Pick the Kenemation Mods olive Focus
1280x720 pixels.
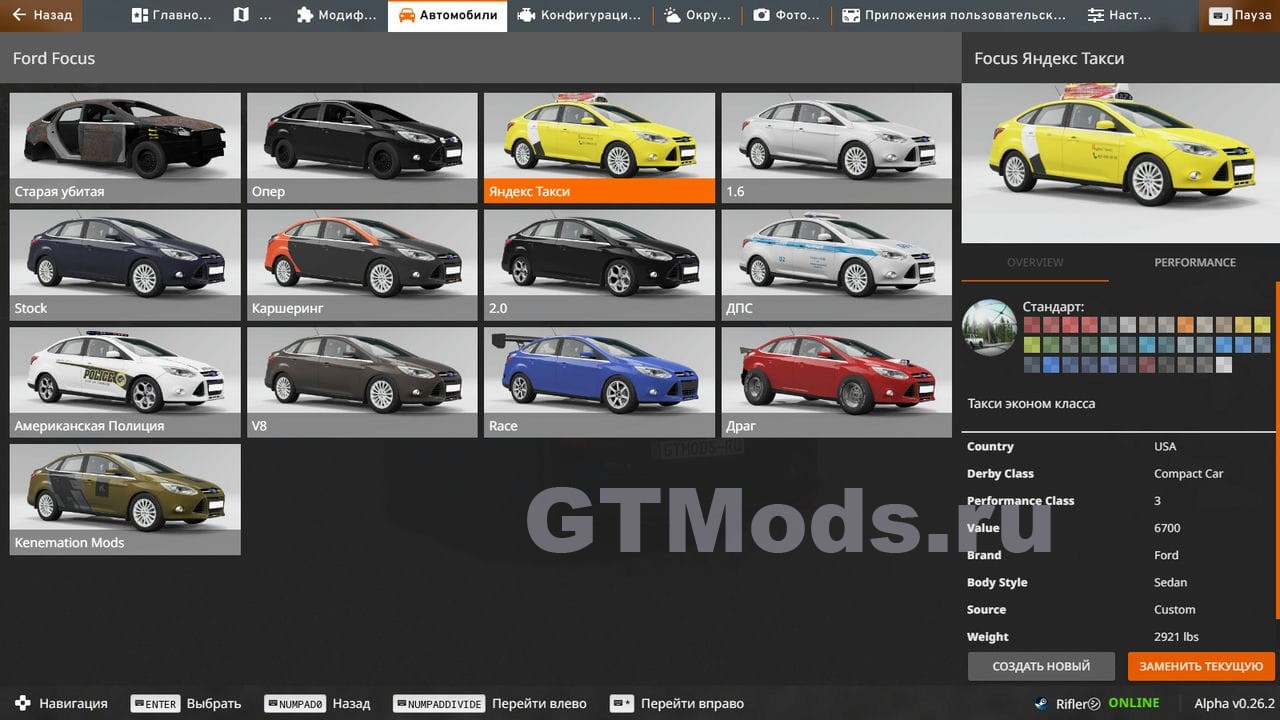(125, 499)
